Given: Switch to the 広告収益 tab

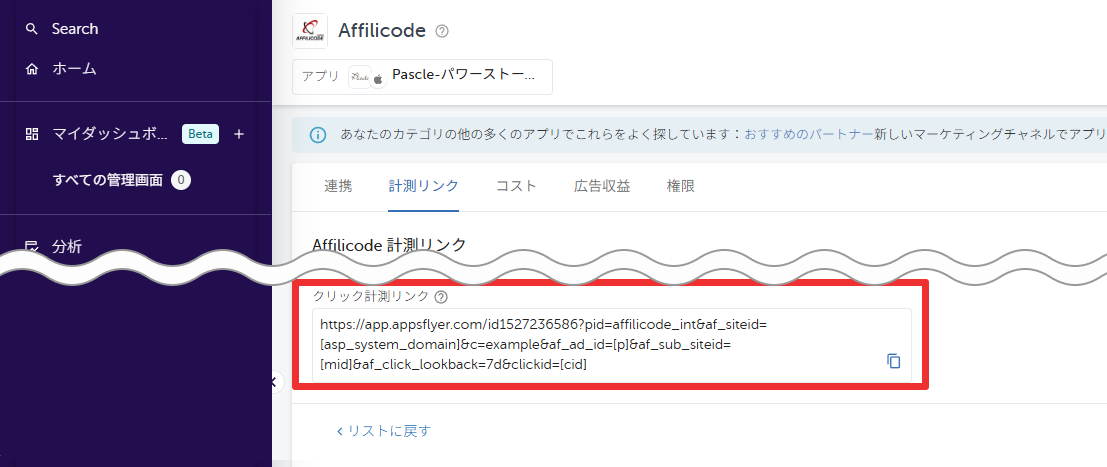Looking at the screenshot, I should point(602,187).
